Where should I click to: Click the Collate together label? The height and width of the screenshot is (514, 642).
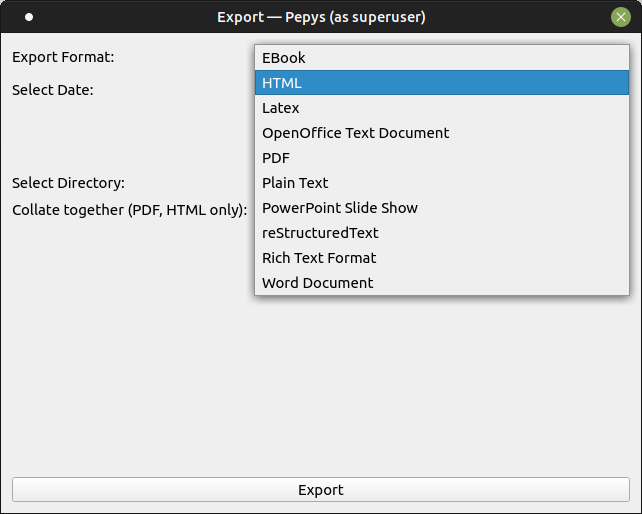pyautogui.click(x=129, y=210)
